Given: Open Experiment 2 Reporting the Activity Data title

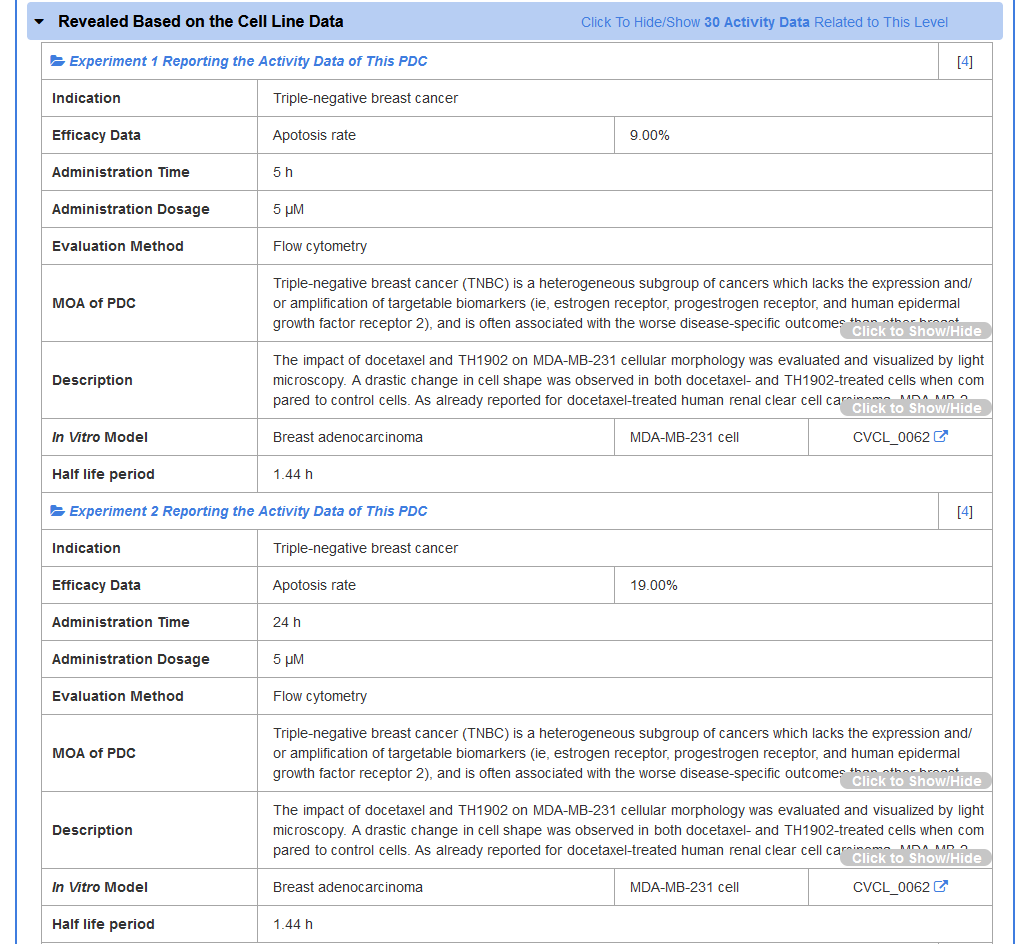Looking at the screenshot, I should (x=248, y=511).
